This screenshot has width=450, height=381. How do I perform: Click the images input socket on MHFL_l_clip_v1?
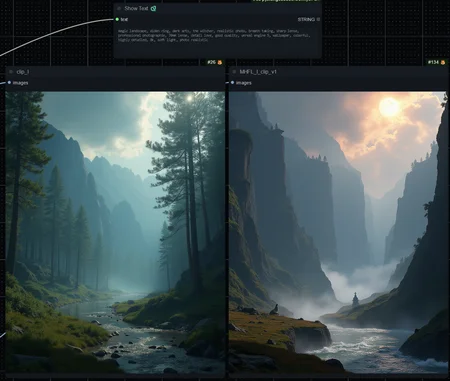coord(232,82)
